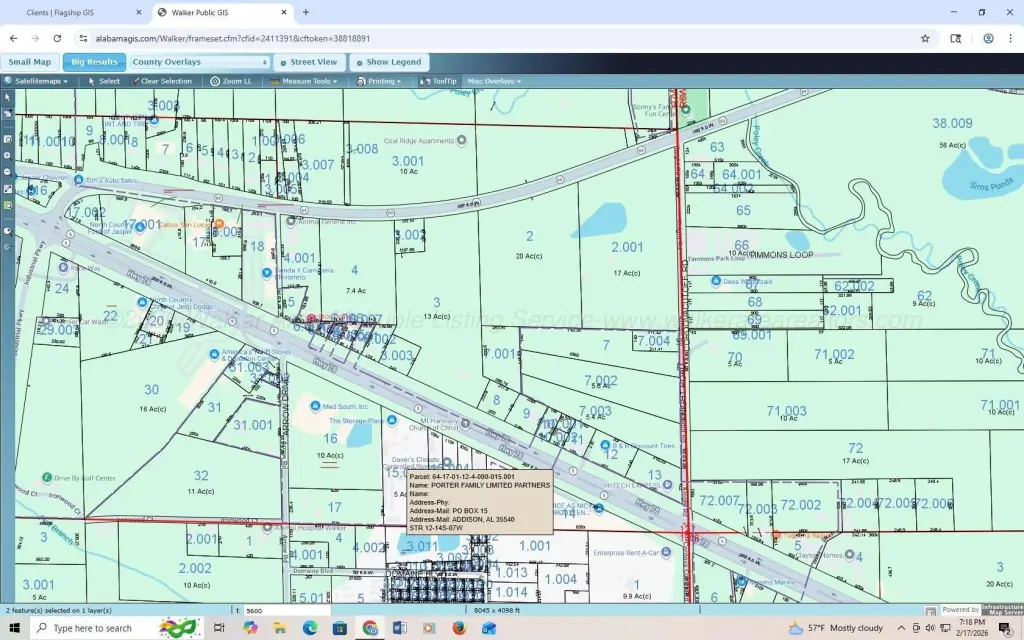This screenshot has height=640, width=1024.
Task: Select the arrow pointer tool in left sidebar
Action: [7, 97]
